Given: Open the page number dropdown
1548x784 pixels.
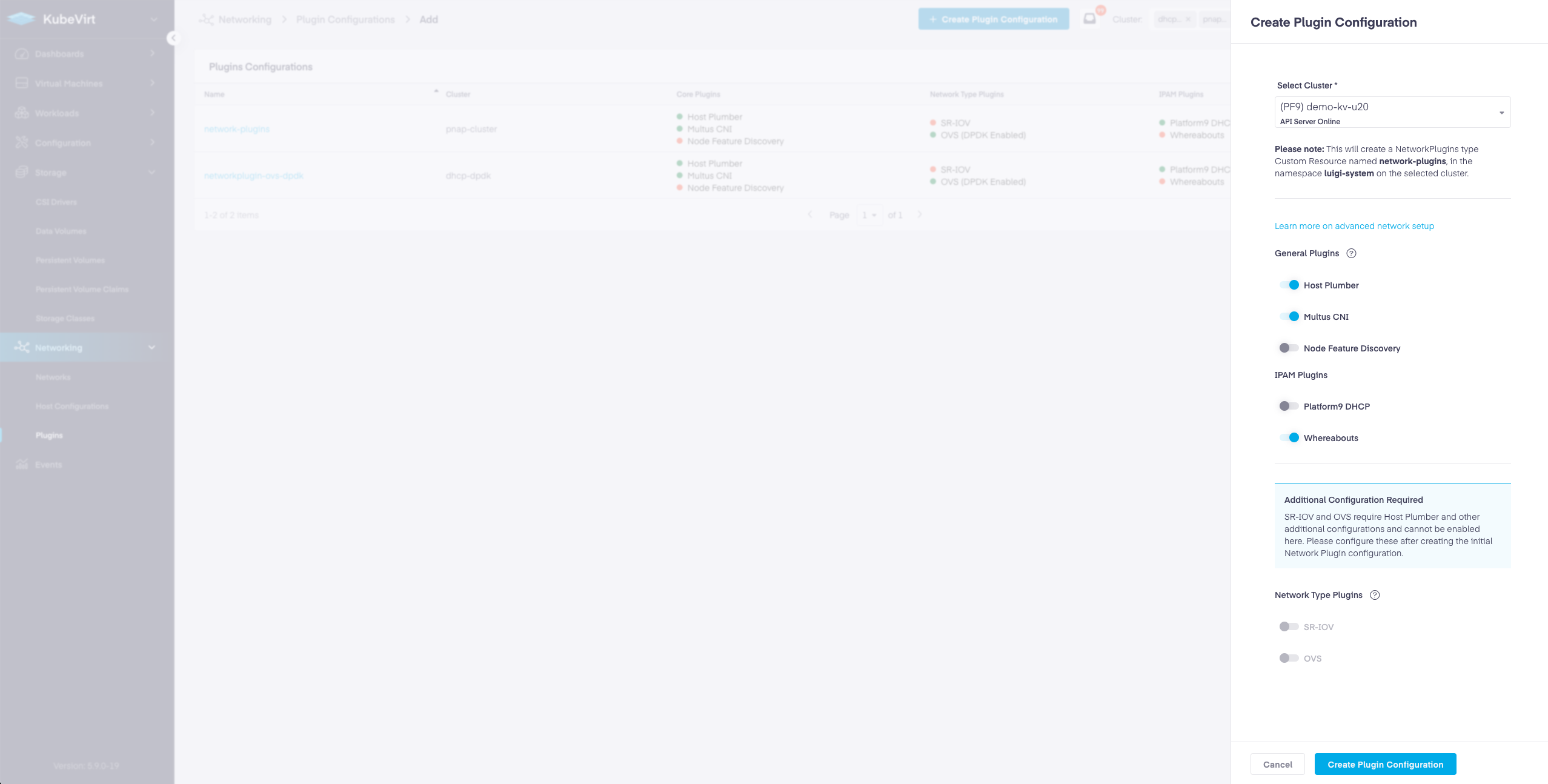Looking at the screenshot, I should coord(869,215).
